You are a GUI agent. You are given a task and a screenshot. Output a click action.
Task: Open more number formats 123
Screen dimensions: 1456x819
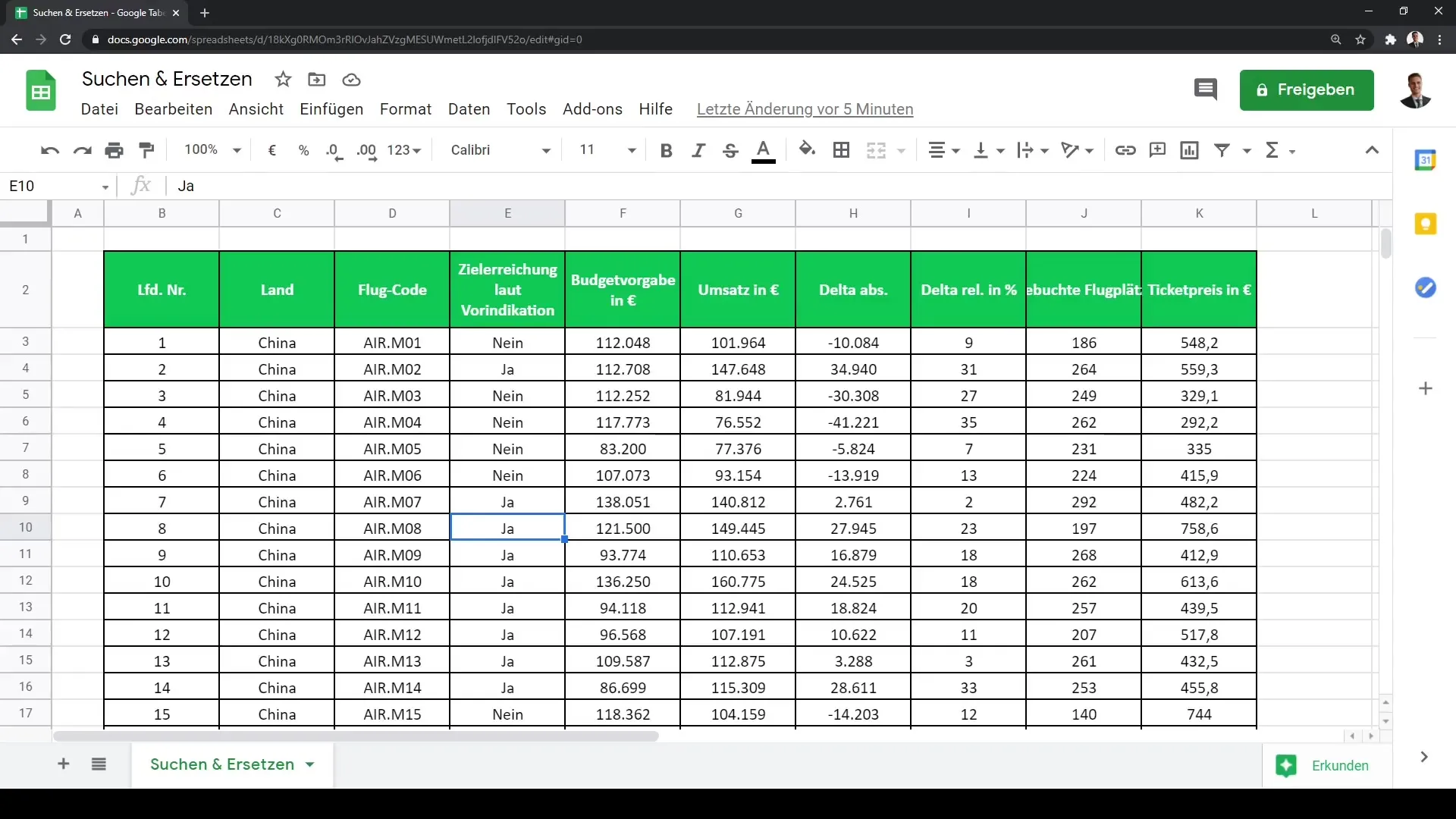tap(403, 150)
